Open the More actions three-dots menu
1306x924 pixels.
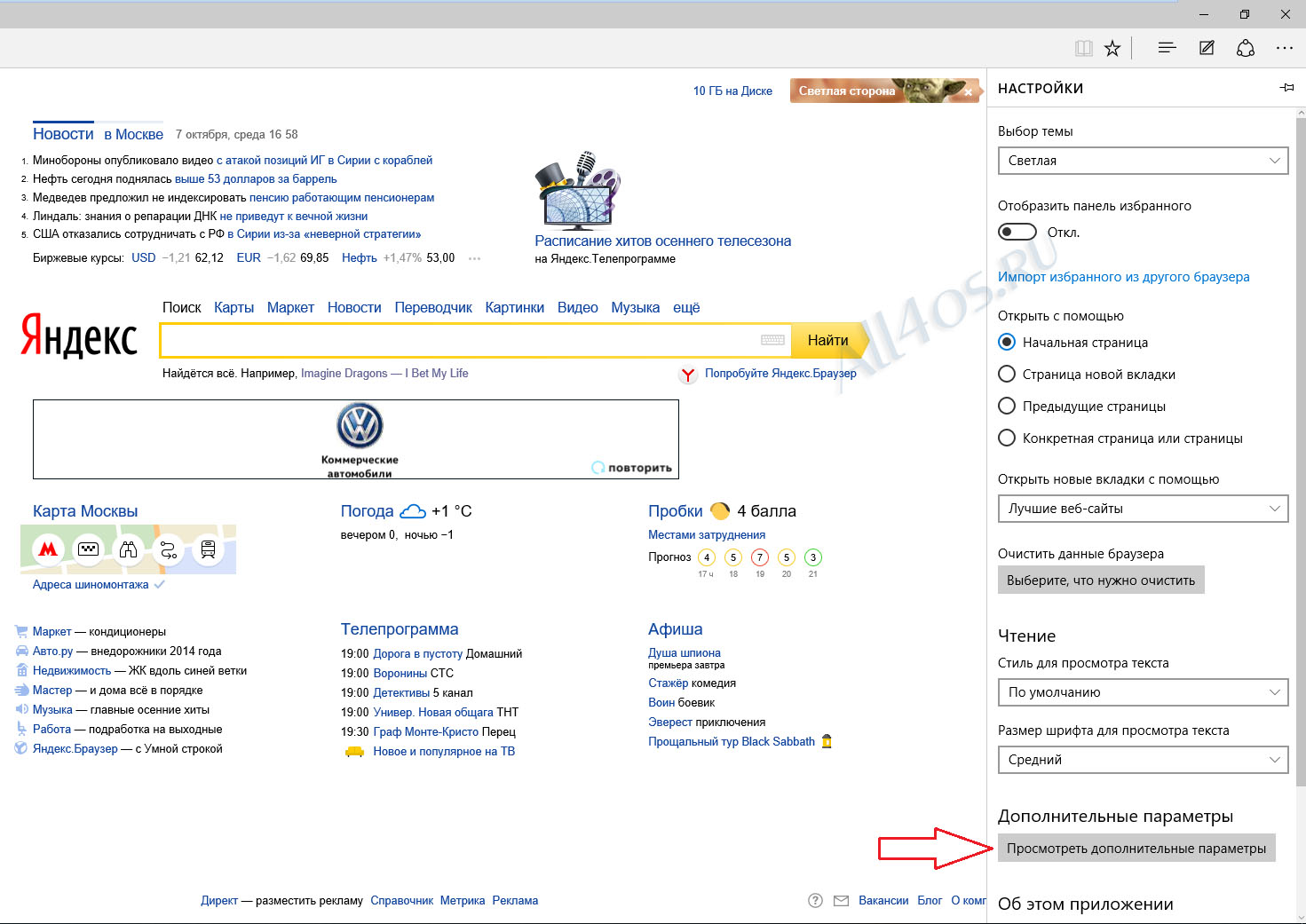click(x=1285, y=48)
